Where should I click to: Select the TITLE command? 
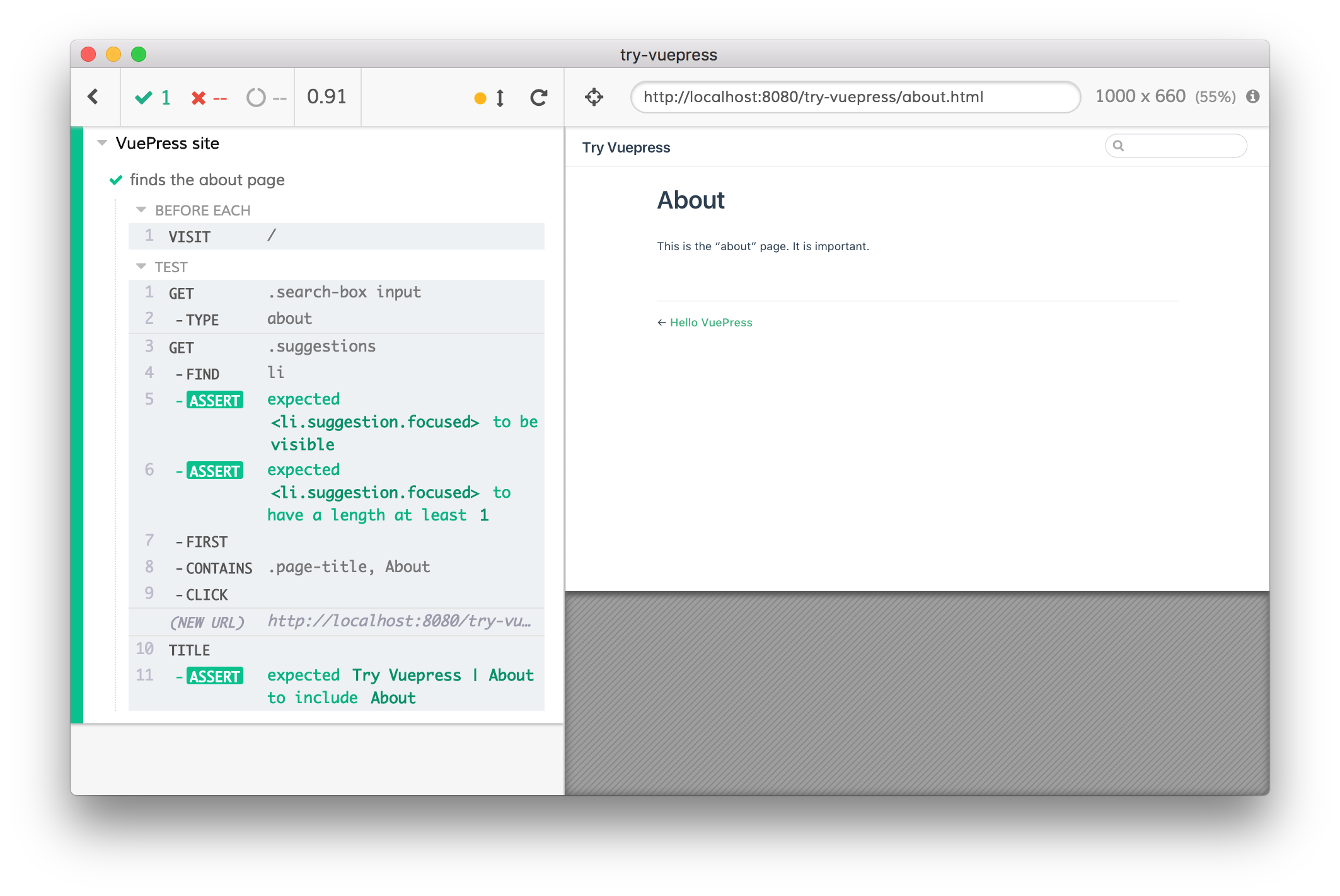[337, 650]
